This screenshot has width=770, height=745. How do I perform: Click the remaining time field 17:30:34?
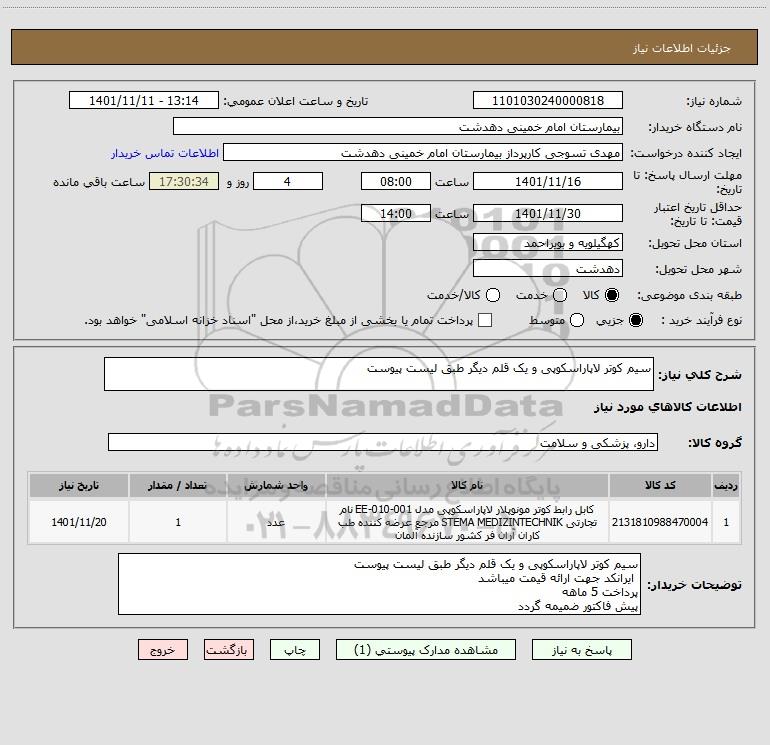pos(184,181)
